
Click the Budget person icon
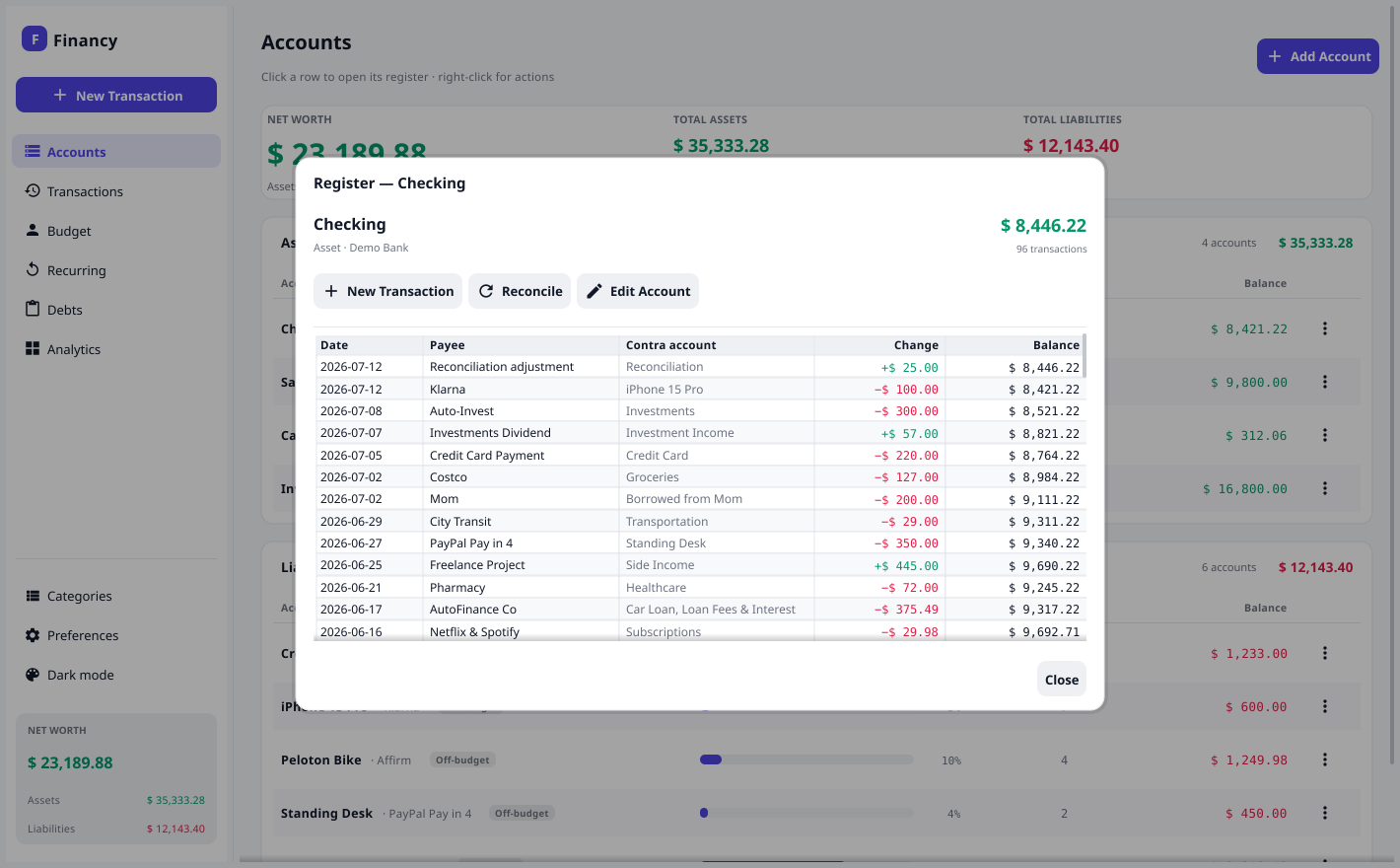click(33, 230)
